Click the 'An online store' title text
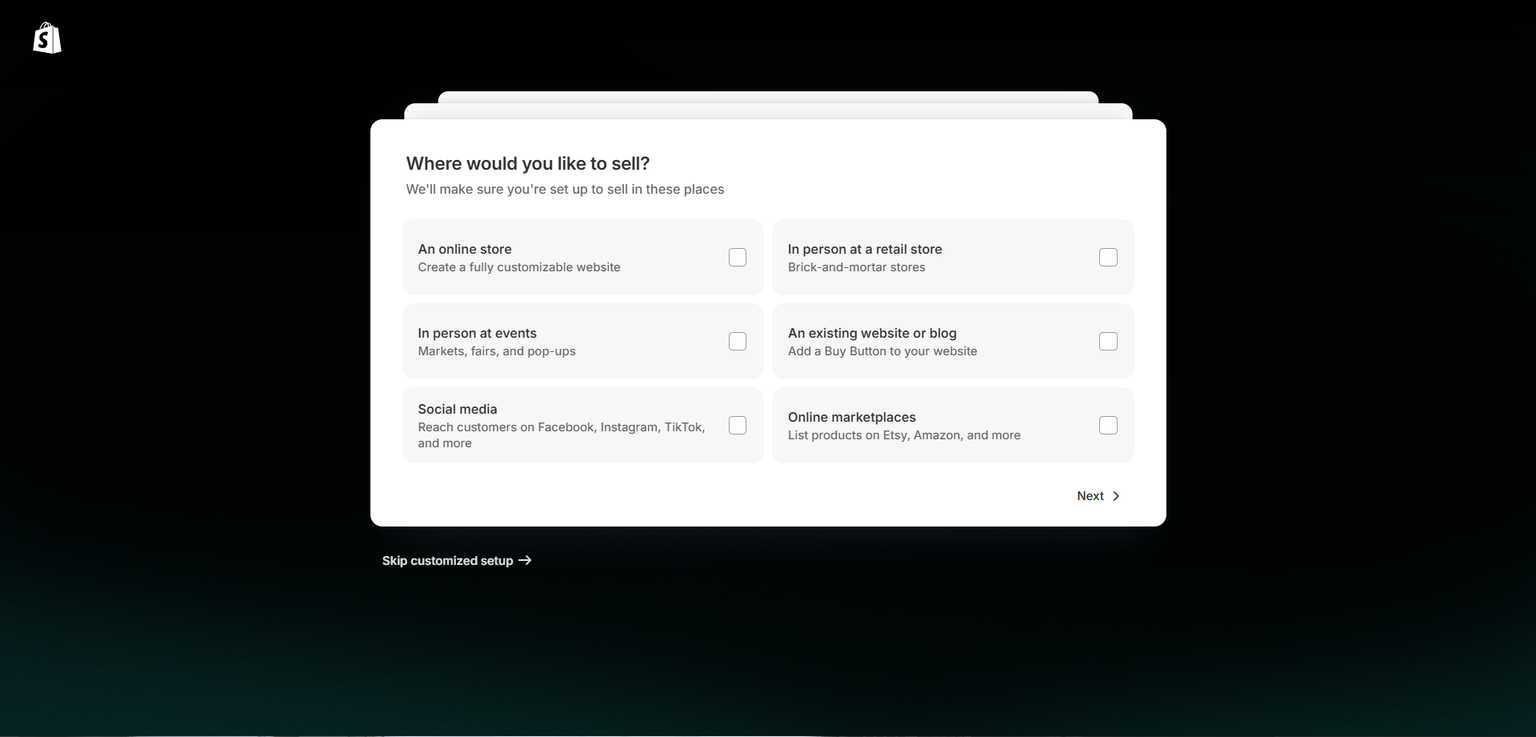Viewport: 1536px width, 737px height. [465, 249]
